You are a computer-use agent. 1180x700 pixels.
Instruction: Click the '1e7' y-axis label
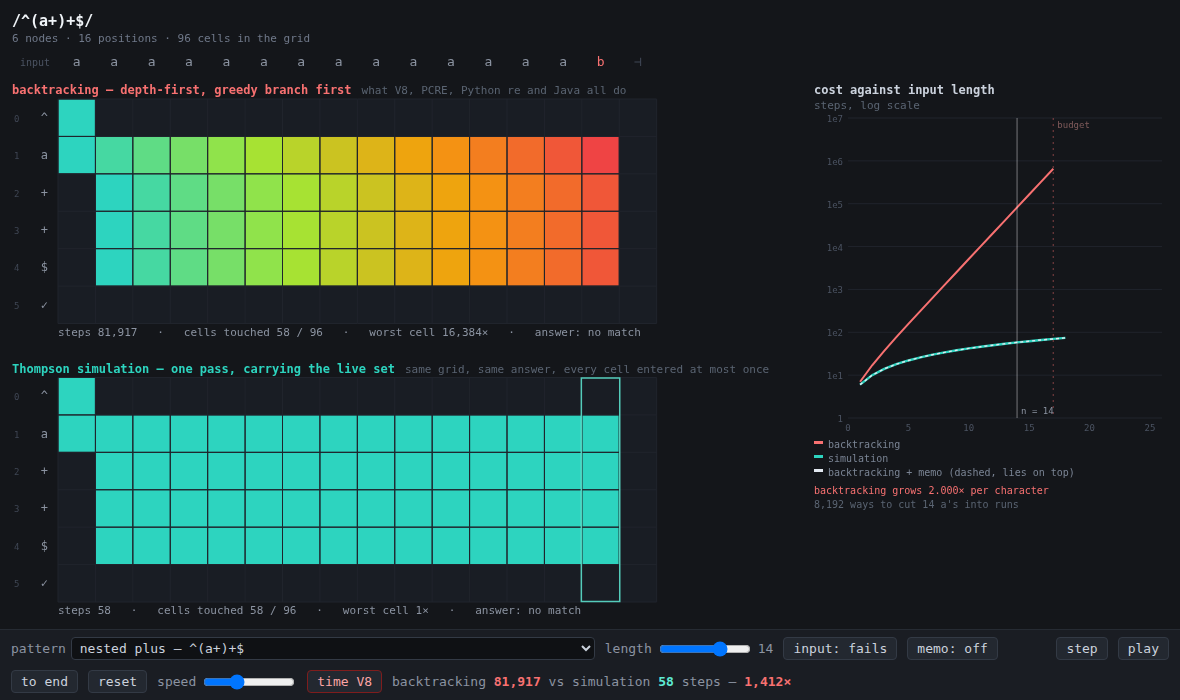coord(835,119)
